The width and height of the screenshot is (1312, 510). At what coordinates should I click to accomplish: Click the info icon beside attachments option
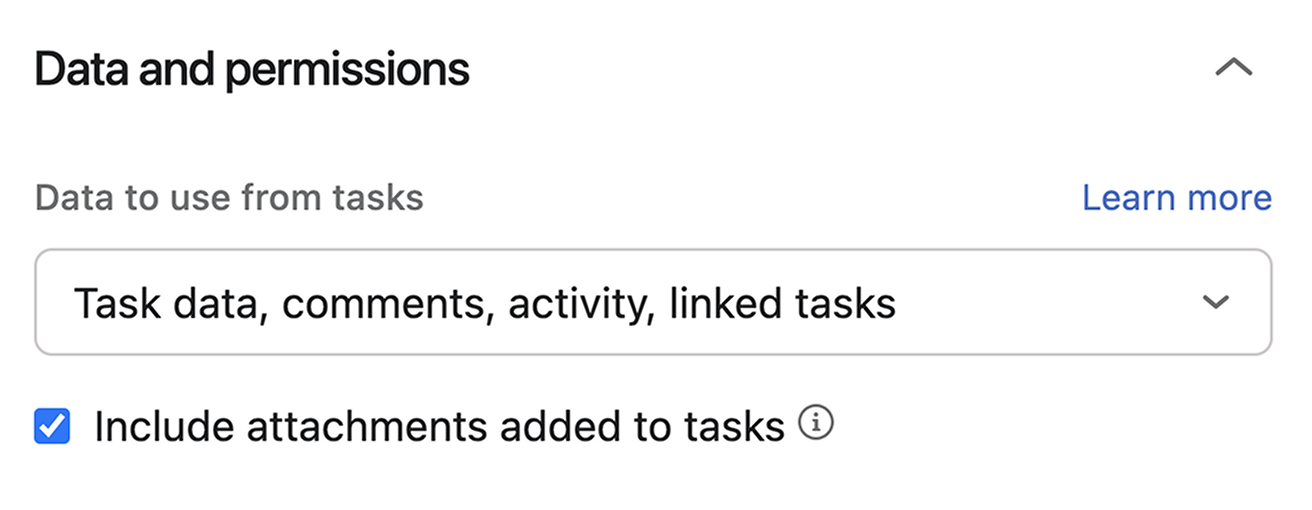[x=816, y=426]
